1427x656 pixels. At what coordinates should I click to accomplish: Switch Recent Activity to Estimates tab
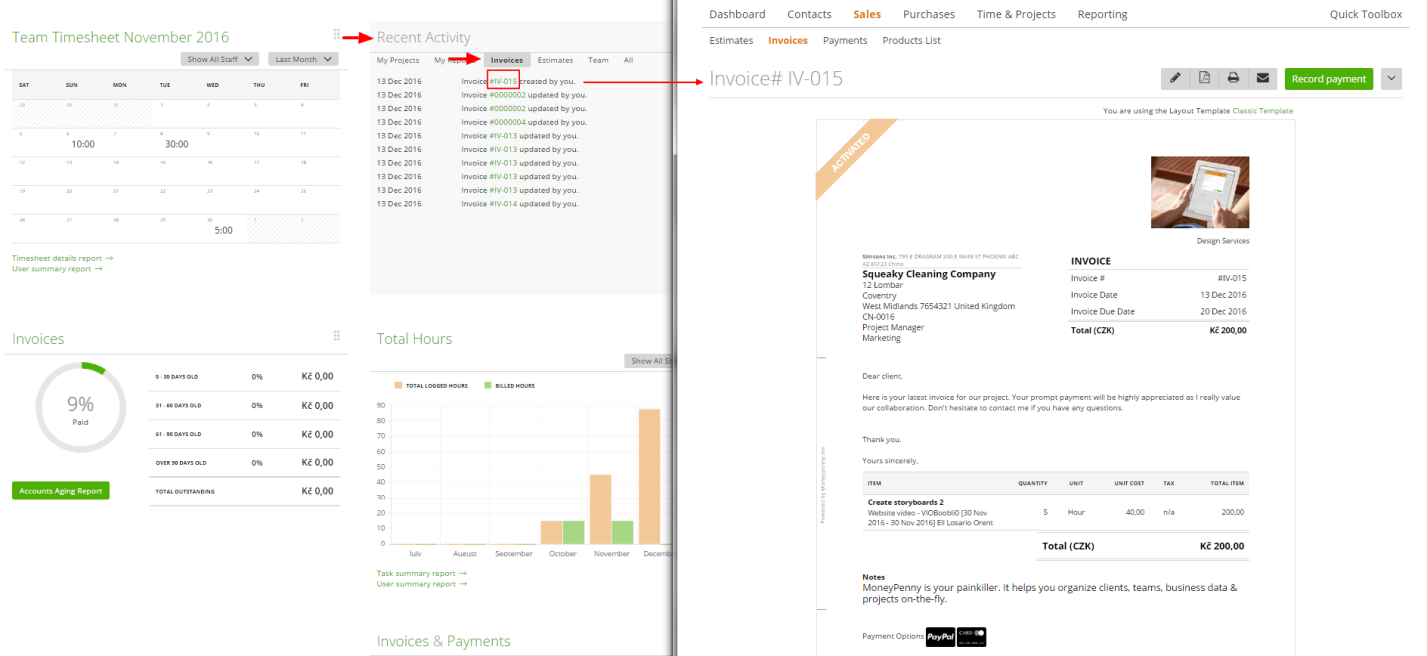point(555,60)
